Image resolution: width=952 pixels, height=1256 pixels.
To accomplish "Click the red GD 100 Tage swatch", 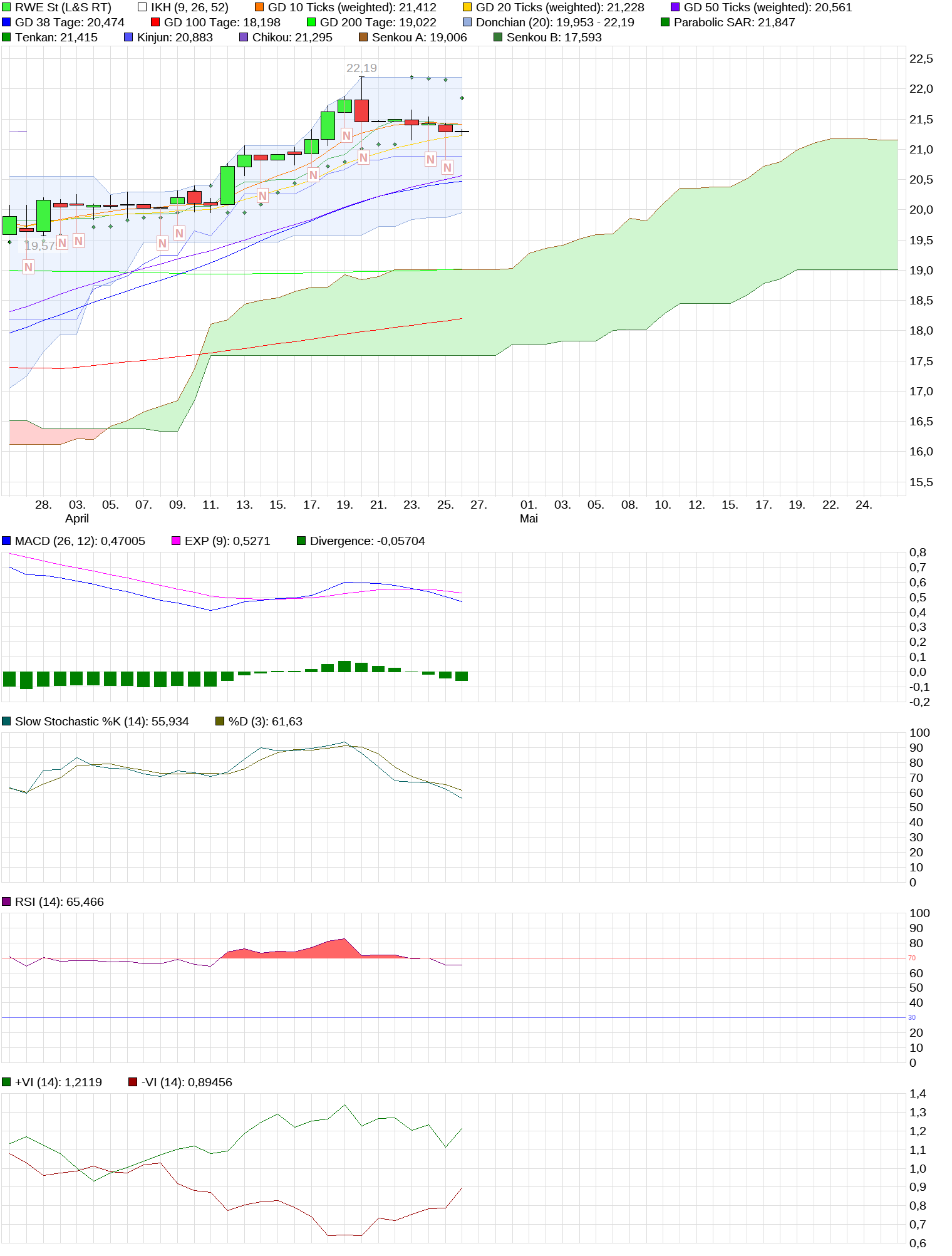I will pyautogui.click(x=155, y=23).
